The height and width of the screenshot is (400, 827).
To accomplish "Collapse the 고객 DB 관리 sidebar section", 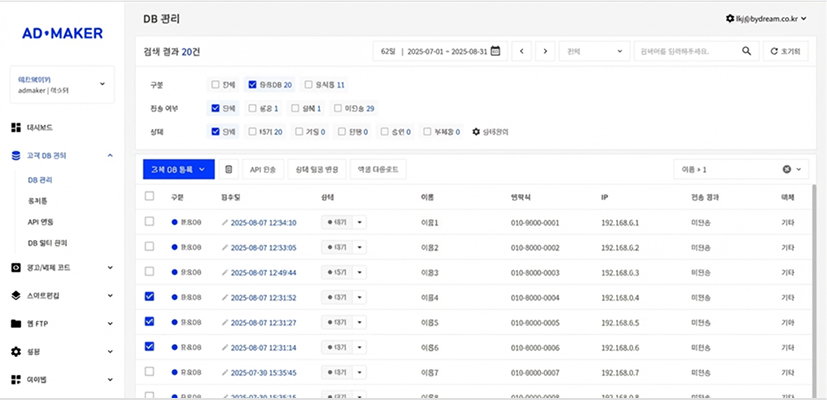I will click(110, 155).
